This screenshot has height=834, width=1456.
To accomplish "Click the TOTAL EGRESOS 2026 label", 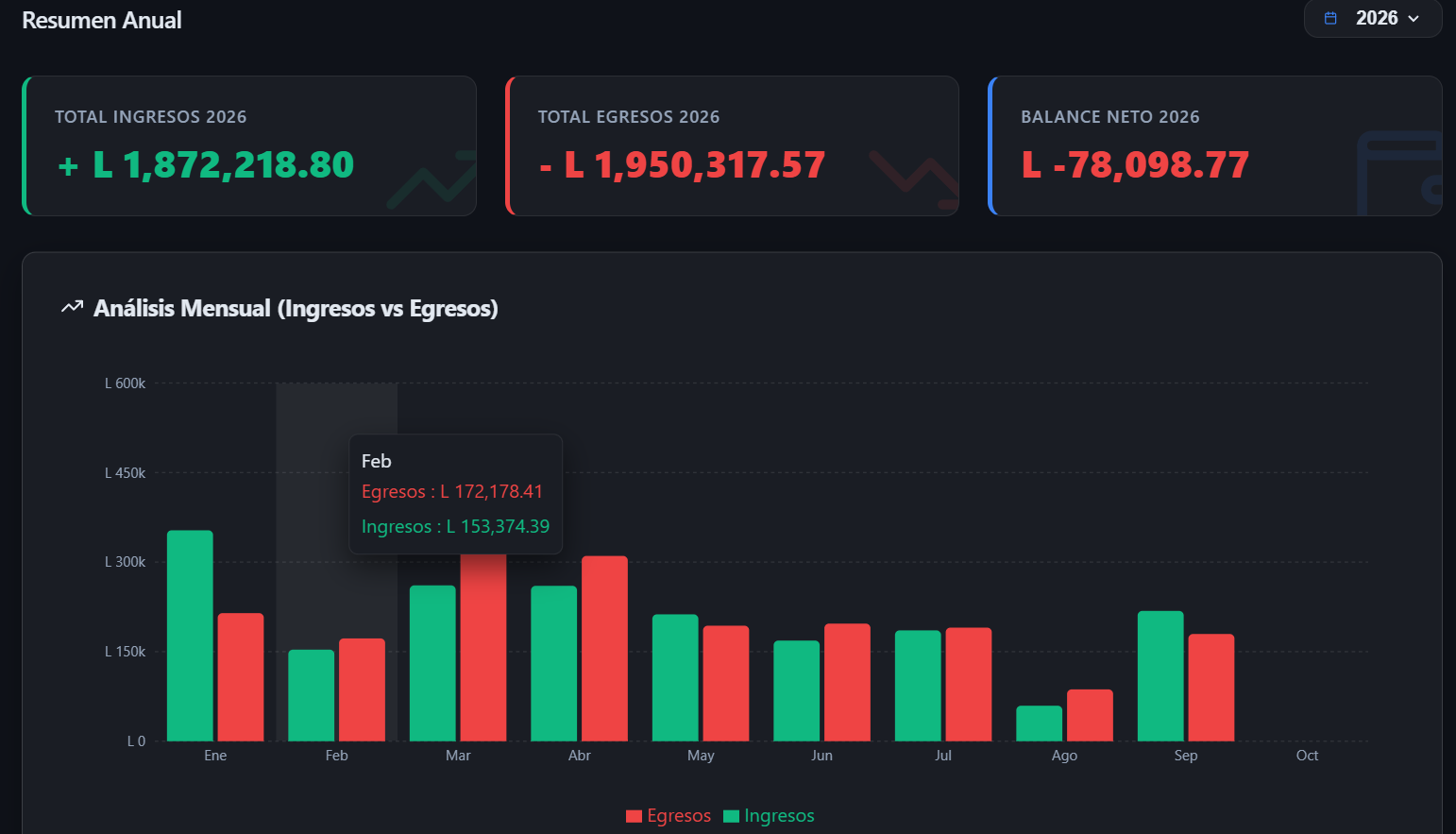I will tap(629, 117).
